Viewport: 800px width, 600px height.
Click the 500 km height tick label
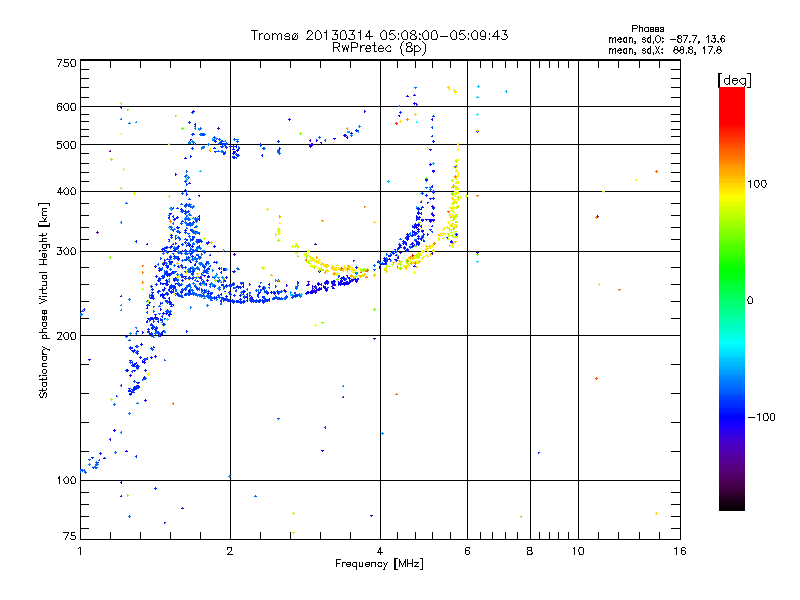pyautogui.click(x=66, y=144)
